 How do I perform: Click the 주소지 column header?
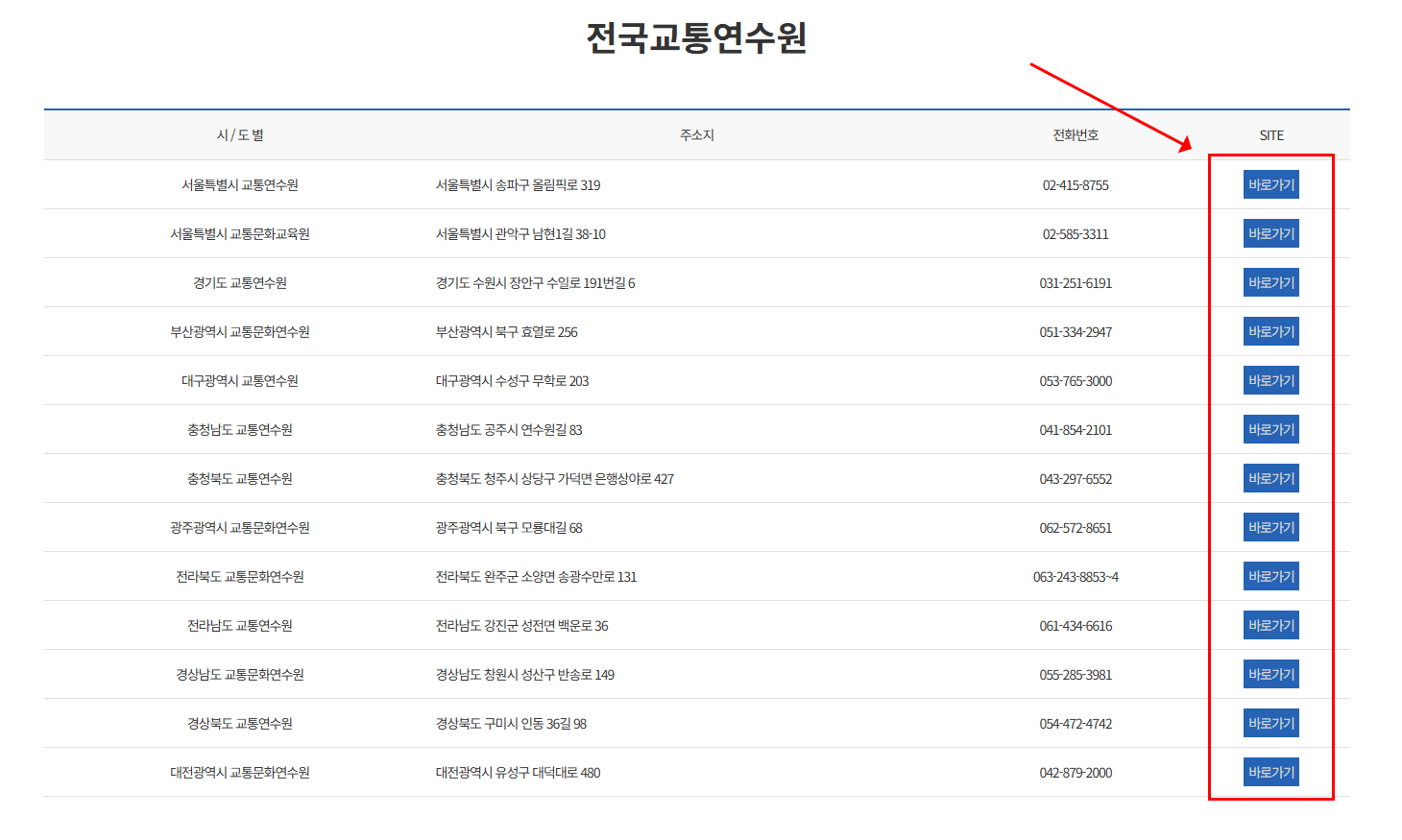697,135
